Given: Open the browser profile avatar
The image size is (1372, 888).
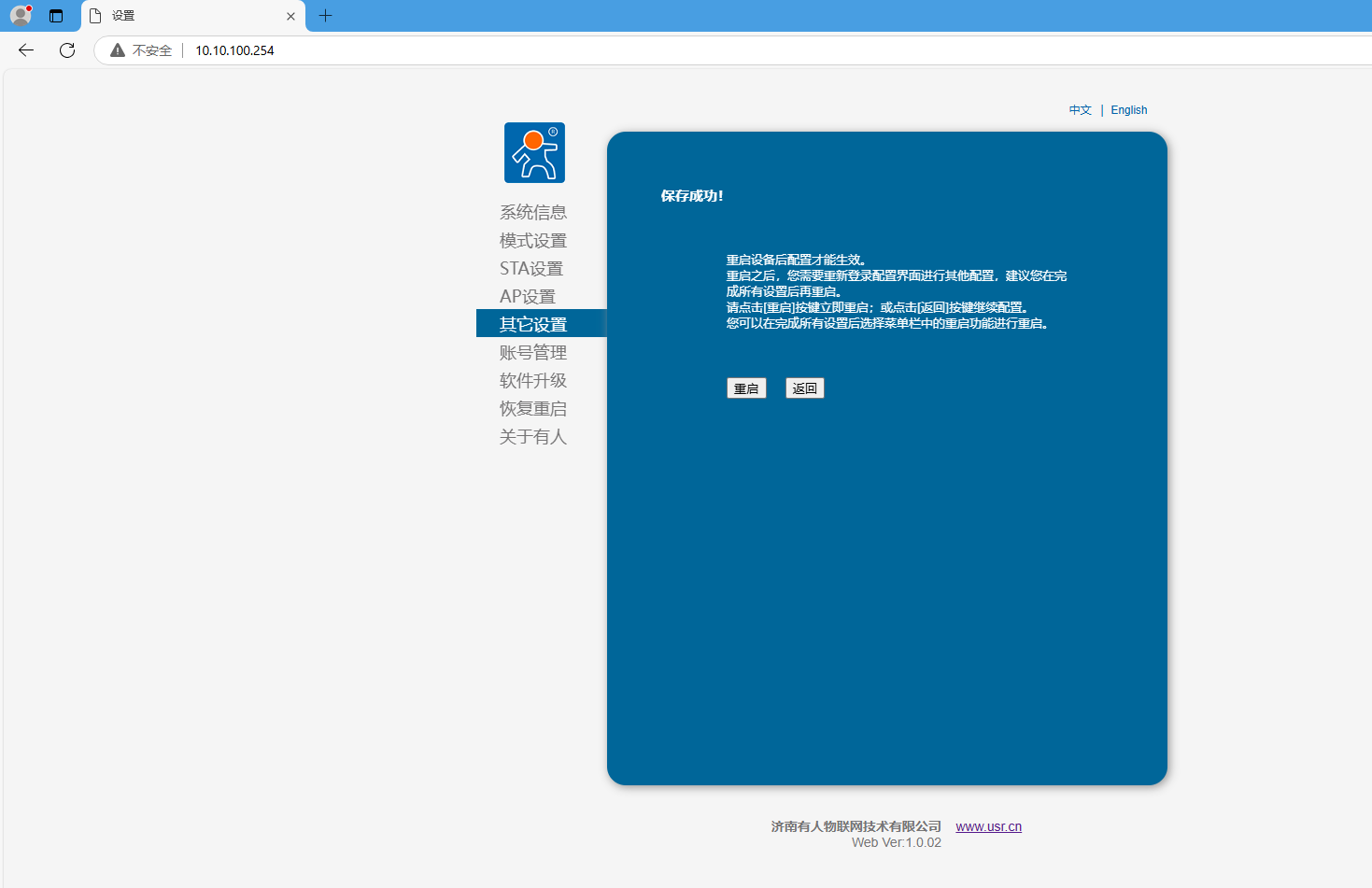Looking at the screenshot, I should pyautogui.click(x=21, y=16).
